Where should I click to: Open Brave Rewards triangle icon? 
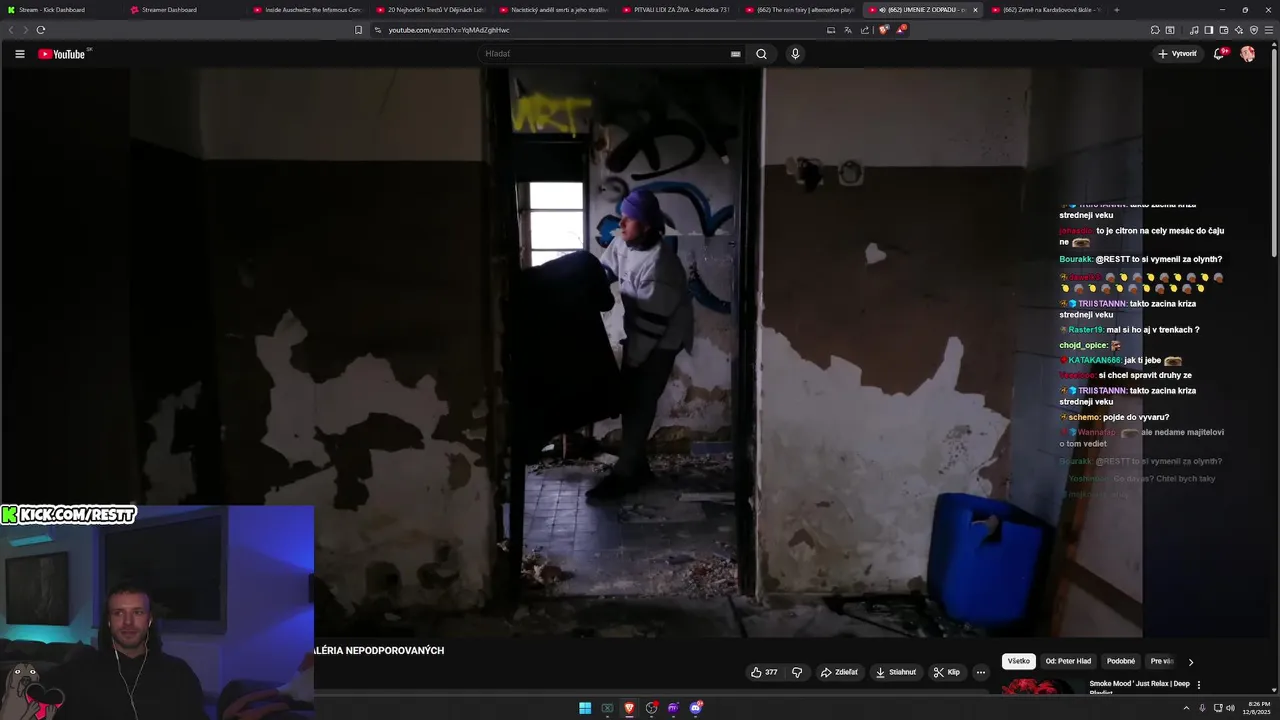(x=901, y=30)
